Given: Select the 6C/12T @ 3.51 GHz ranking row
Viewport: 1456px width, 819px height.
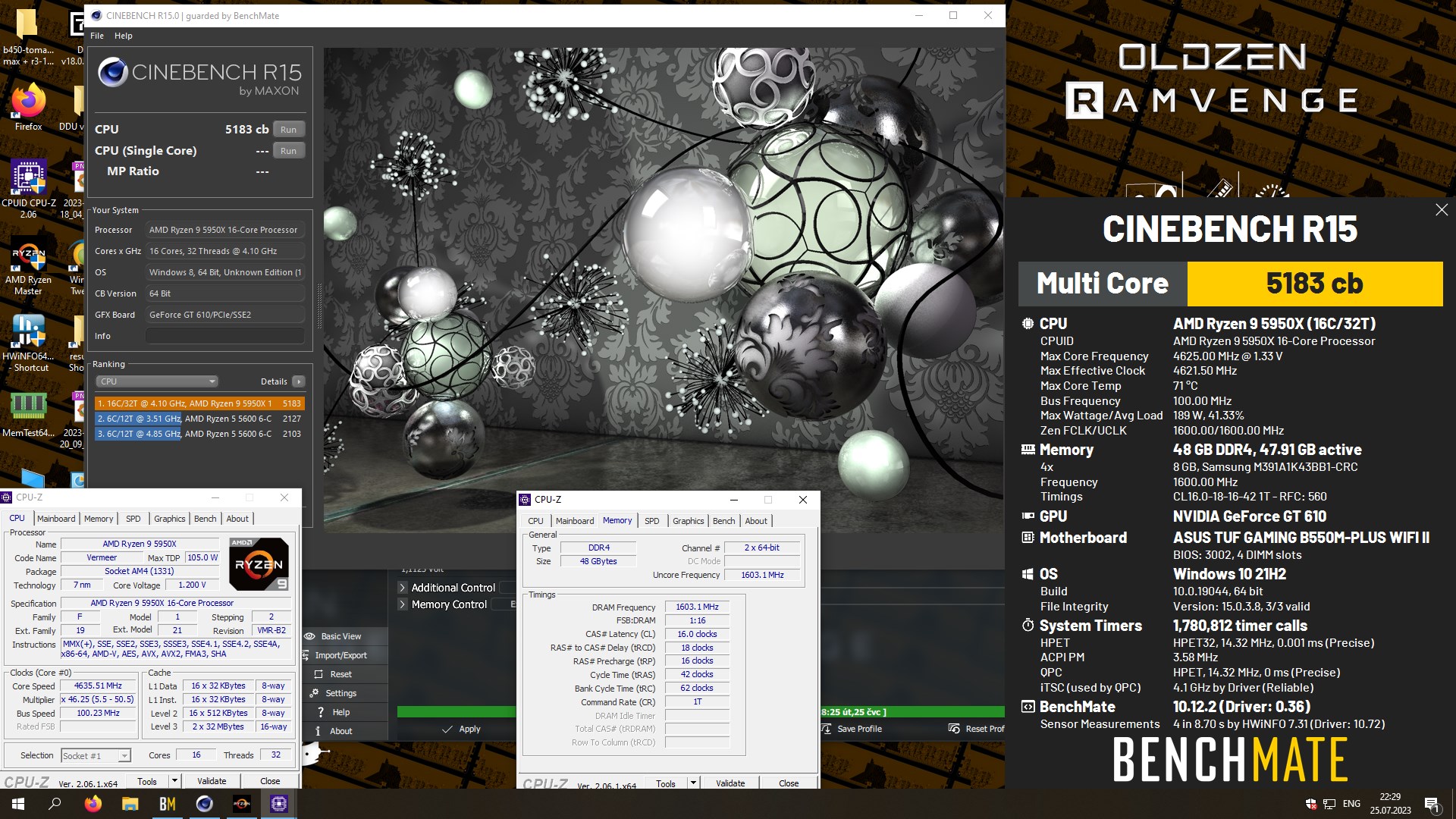Looking at the screenshot, I should tap(199, 419).
